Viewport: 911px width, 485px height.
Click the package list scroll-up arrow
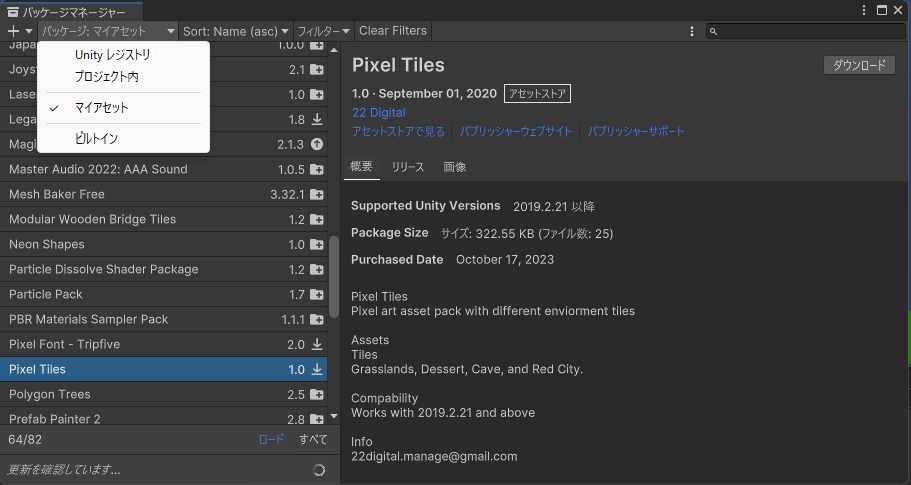click(x=333, y=50)
